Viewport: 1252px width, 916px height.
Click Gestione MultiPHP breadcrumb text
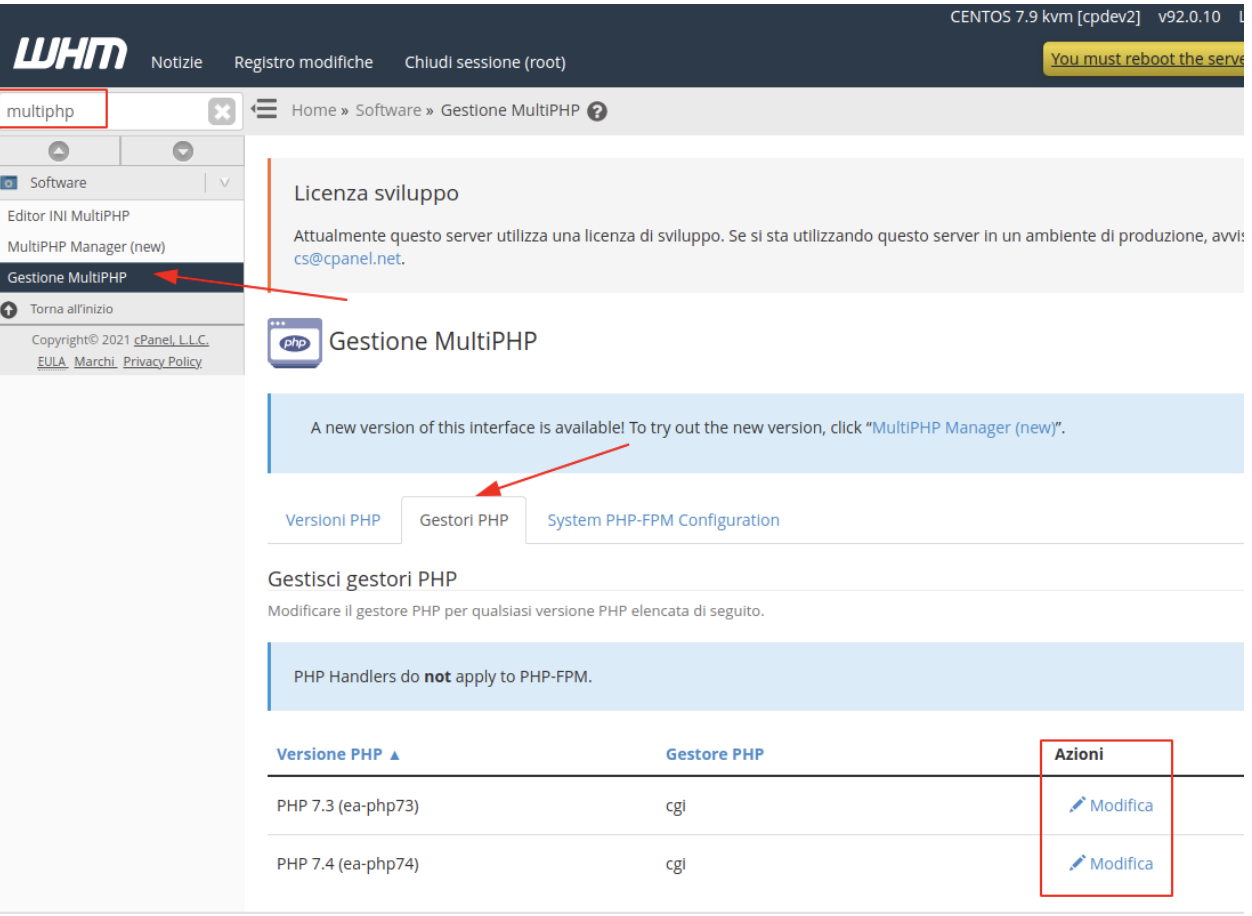(510, 110)
